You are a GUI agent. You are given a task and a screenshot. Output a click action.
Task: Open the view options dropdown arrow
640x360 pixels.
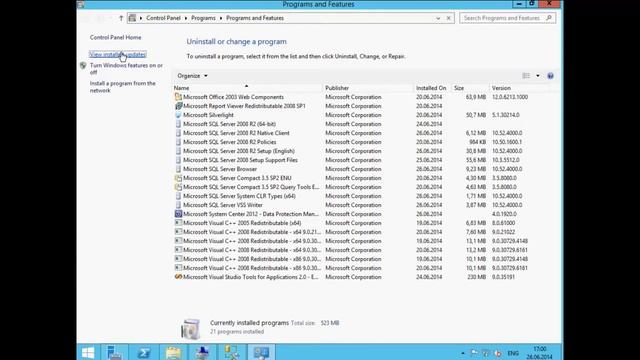tap(538, 76)
